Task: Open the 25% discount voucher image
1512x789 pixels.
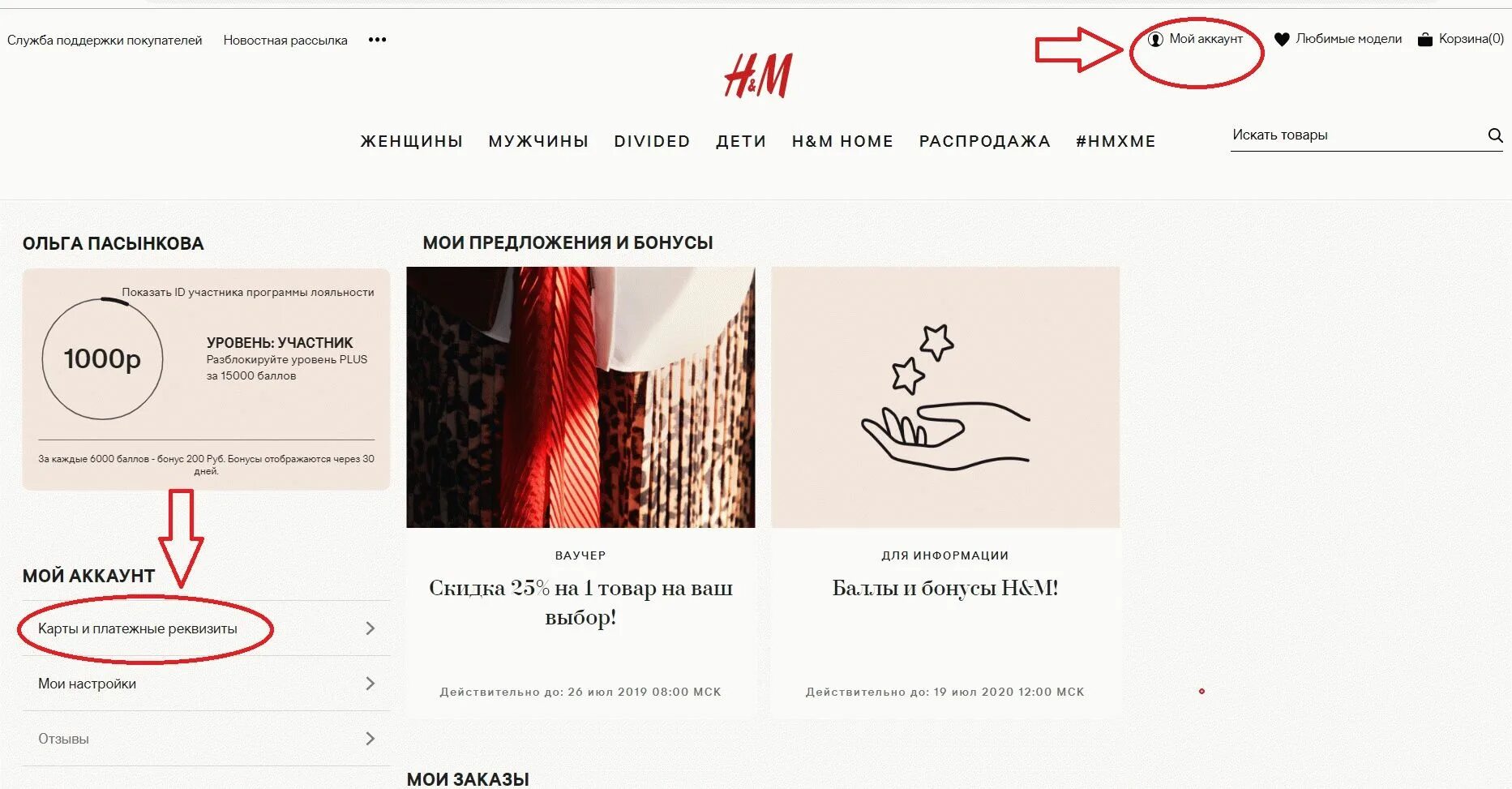Action: [580, 397]
